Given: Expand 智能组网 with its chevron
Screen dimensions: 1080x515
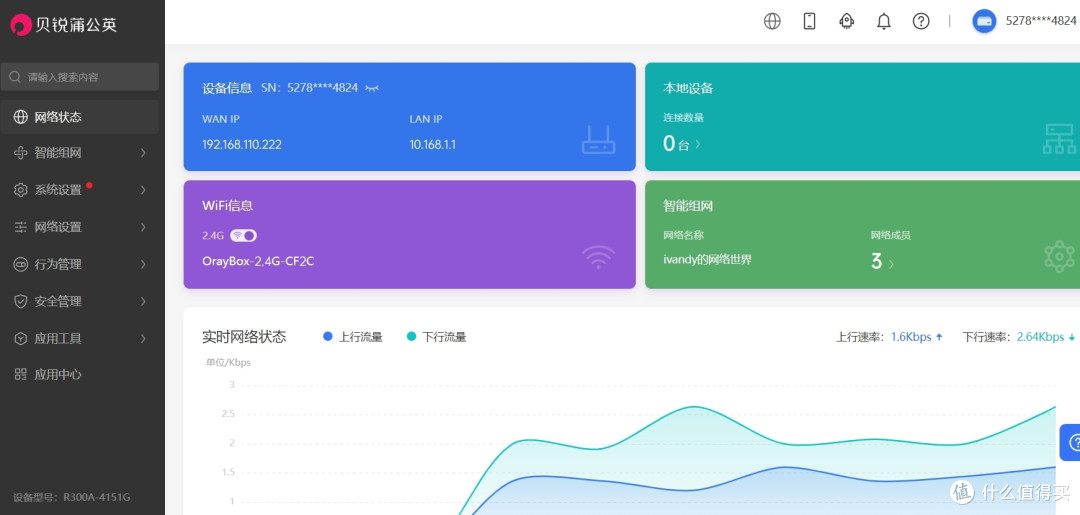Looking at the screenshot, I should (x=143, y=153).
